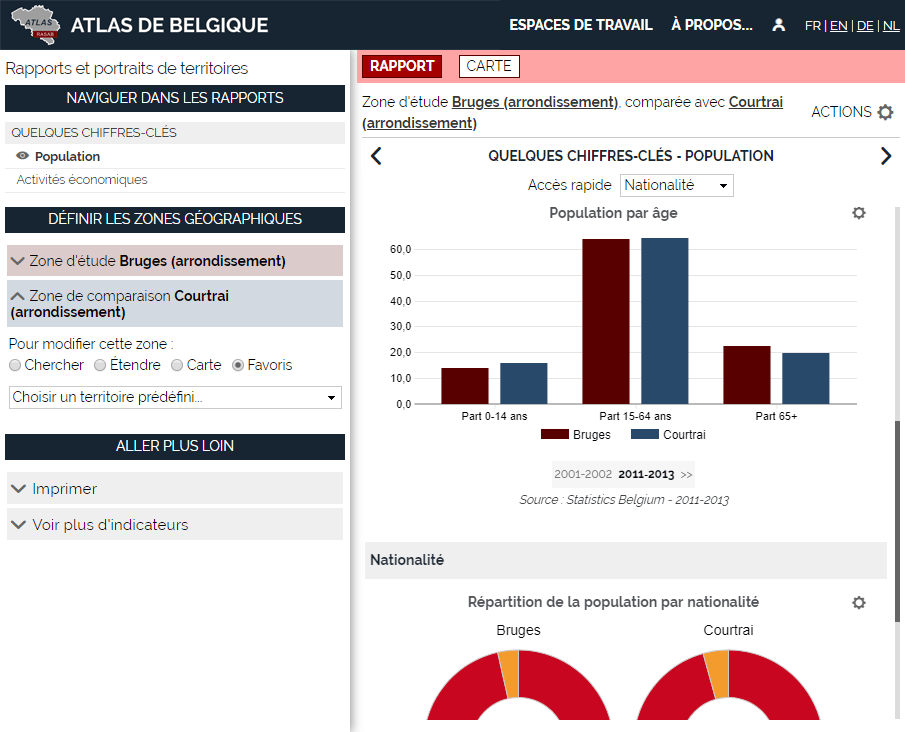Expand the Zone d'étude Bruges section
Viewport: 905px width, 732px height.
pyautogui.click(x=175, y=261)
